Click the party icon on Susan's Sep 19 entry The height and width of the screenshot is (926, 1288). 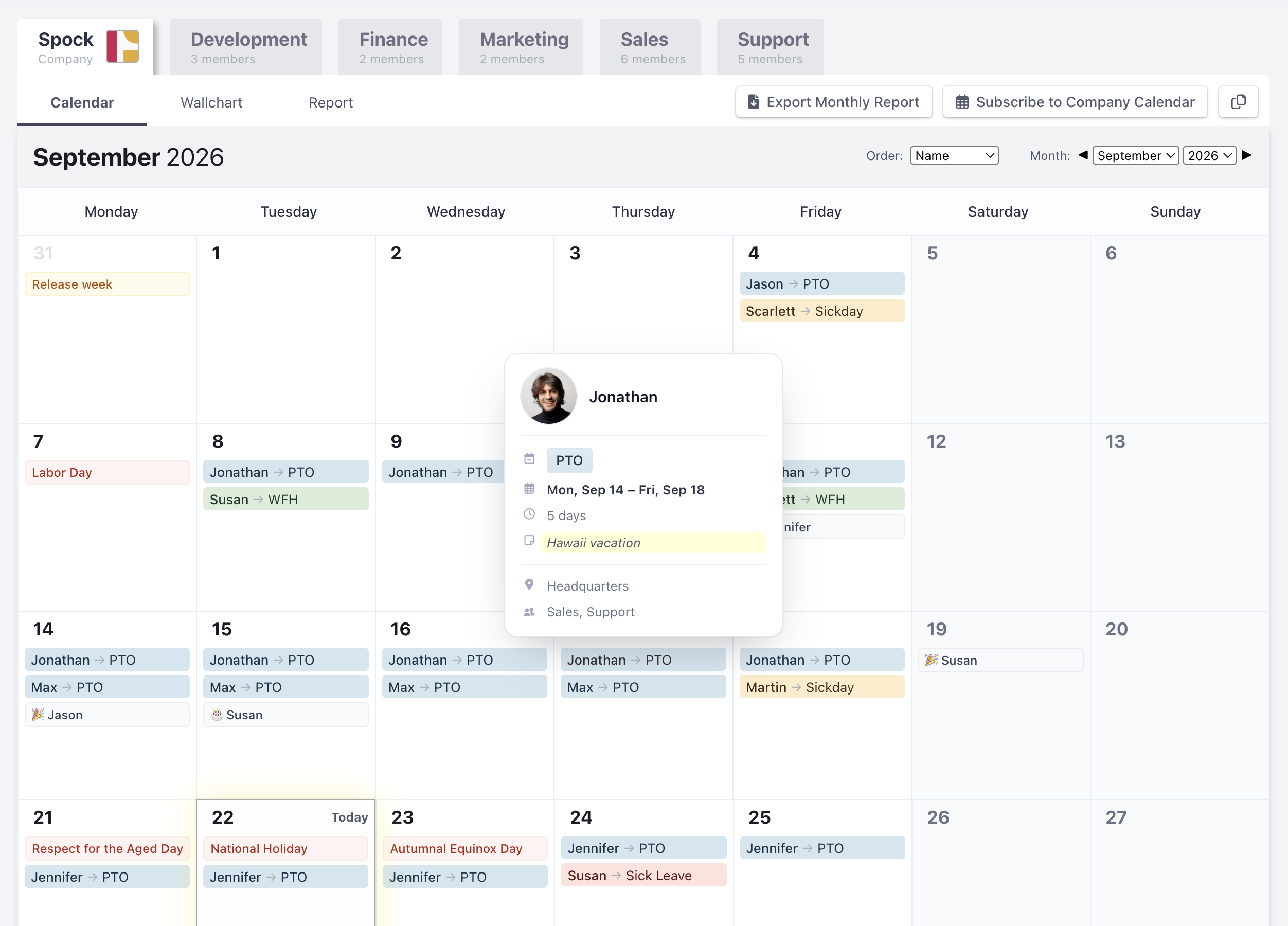click(x=932, y=660)
